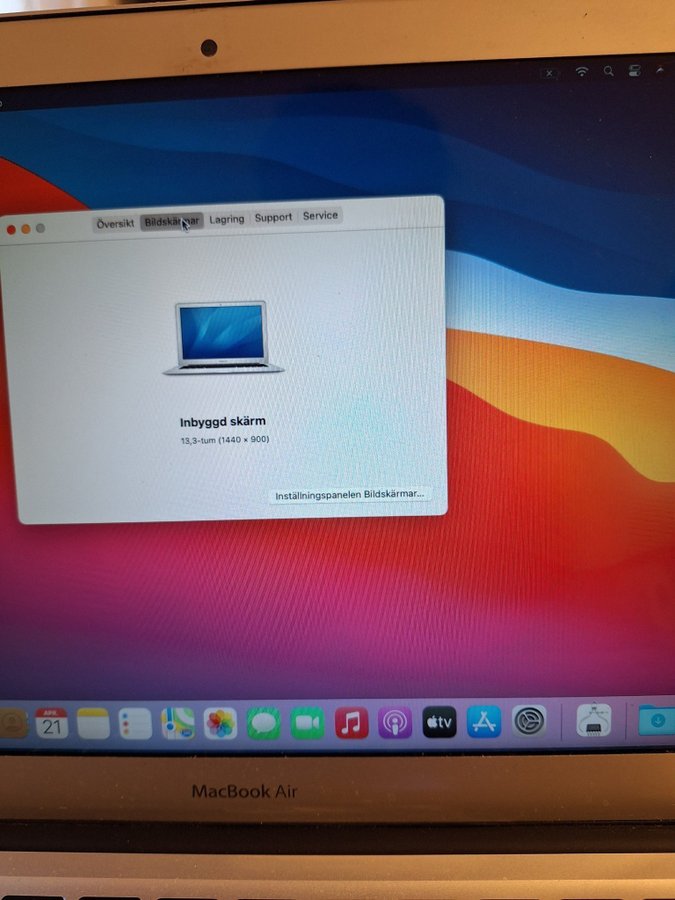Click the battery status menu bar icon
Screen dimensions: 675x900
pos(549,73)
